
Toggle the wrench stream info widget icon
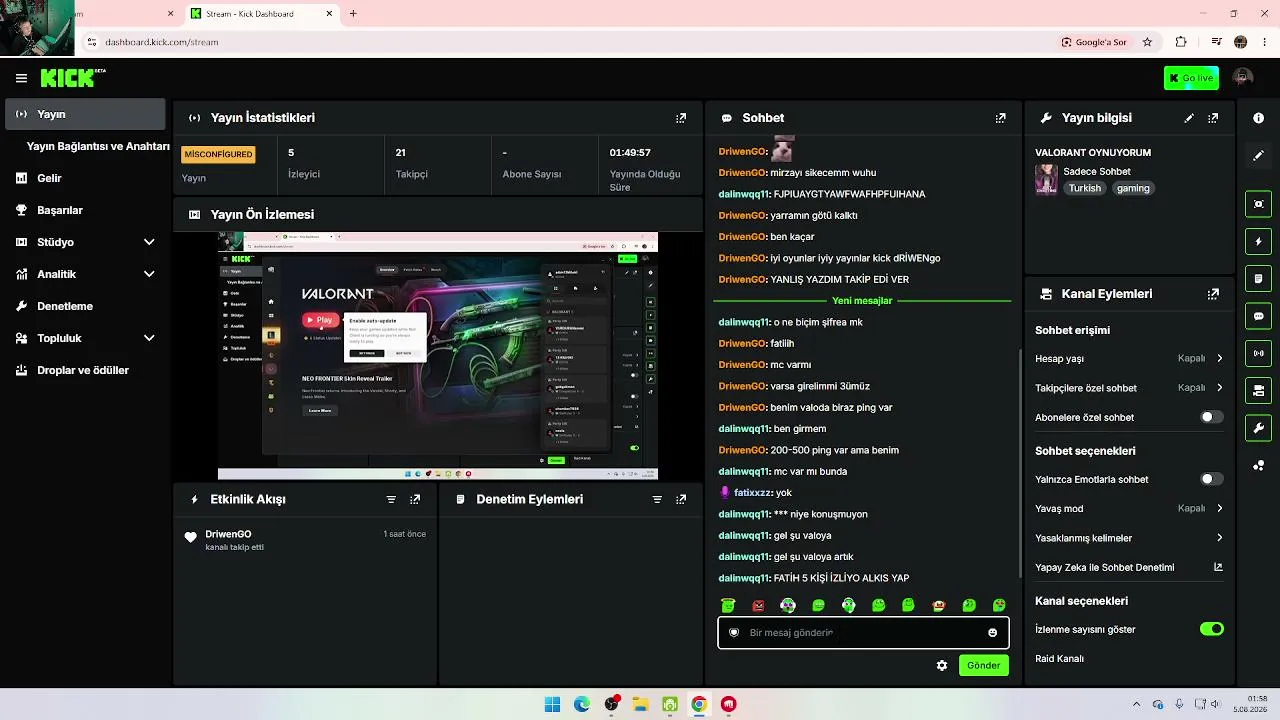[x=1258, y=428]
